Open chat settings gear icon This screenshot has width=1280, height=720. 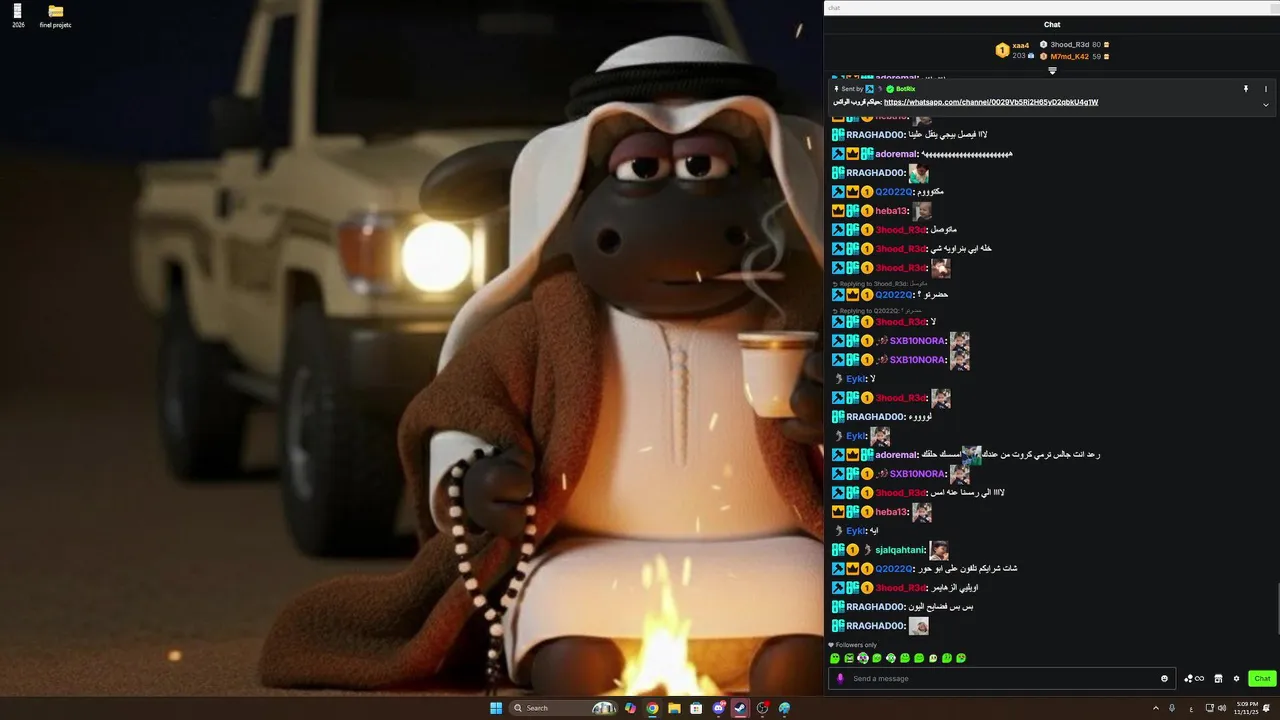tap(1236, 679)
